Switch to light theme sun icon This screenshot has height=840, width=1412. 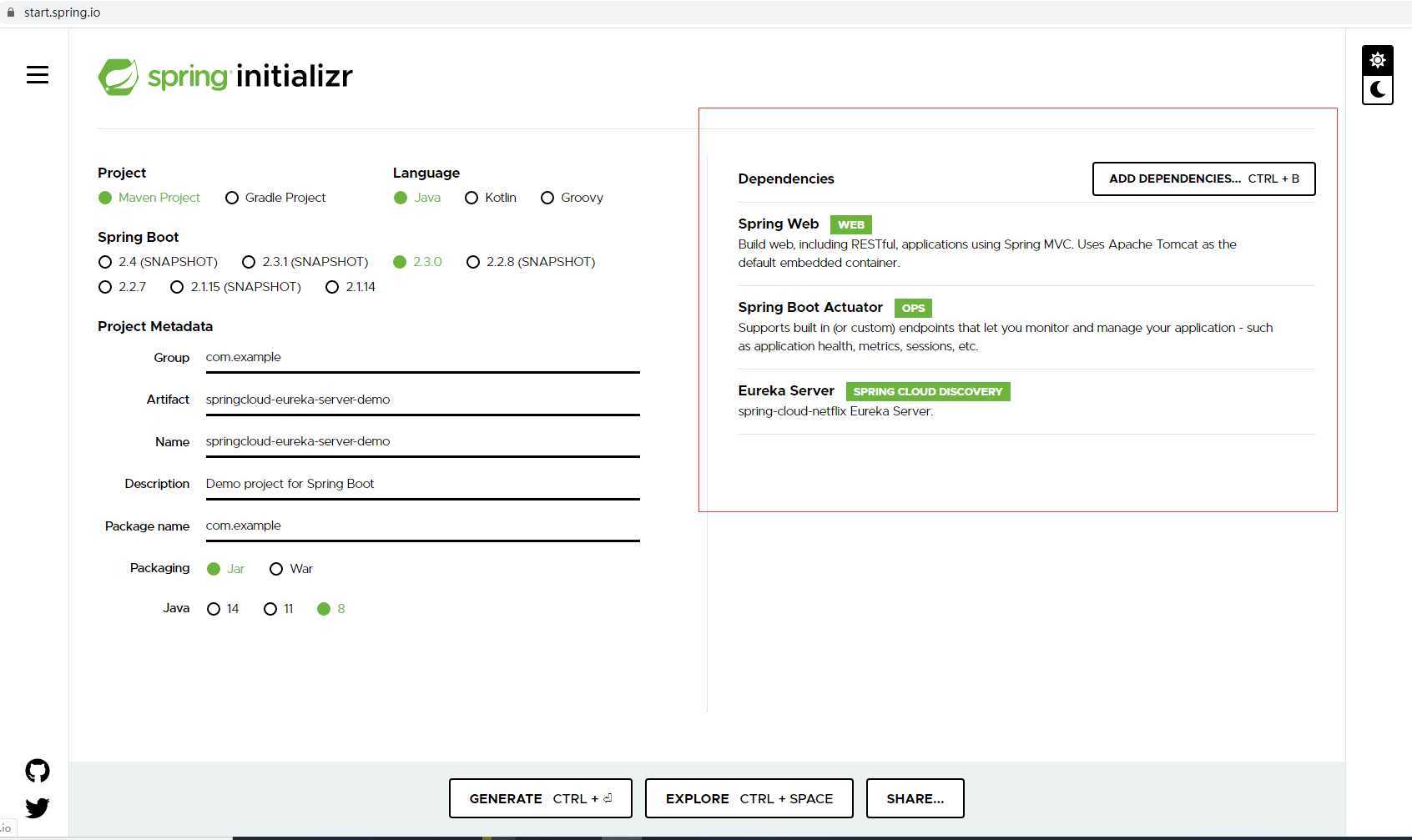pyautogui.click(x=1377, y=60)
